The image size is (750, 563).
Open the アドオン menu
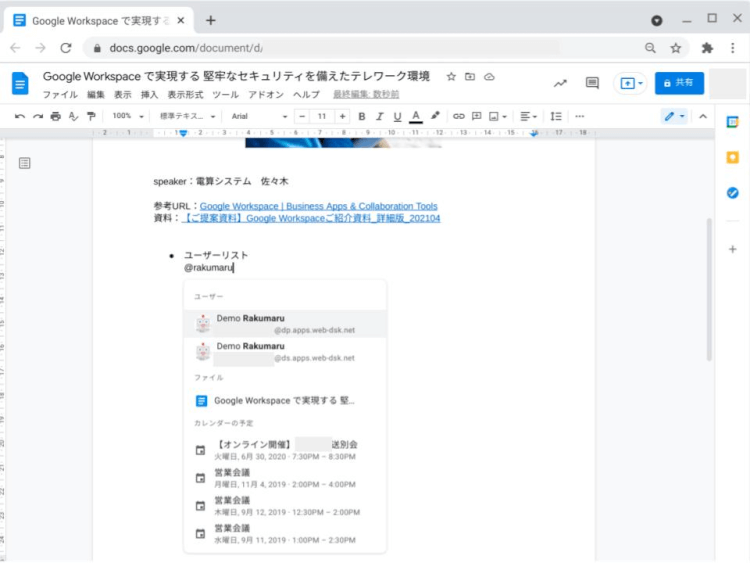click(266, 95)
